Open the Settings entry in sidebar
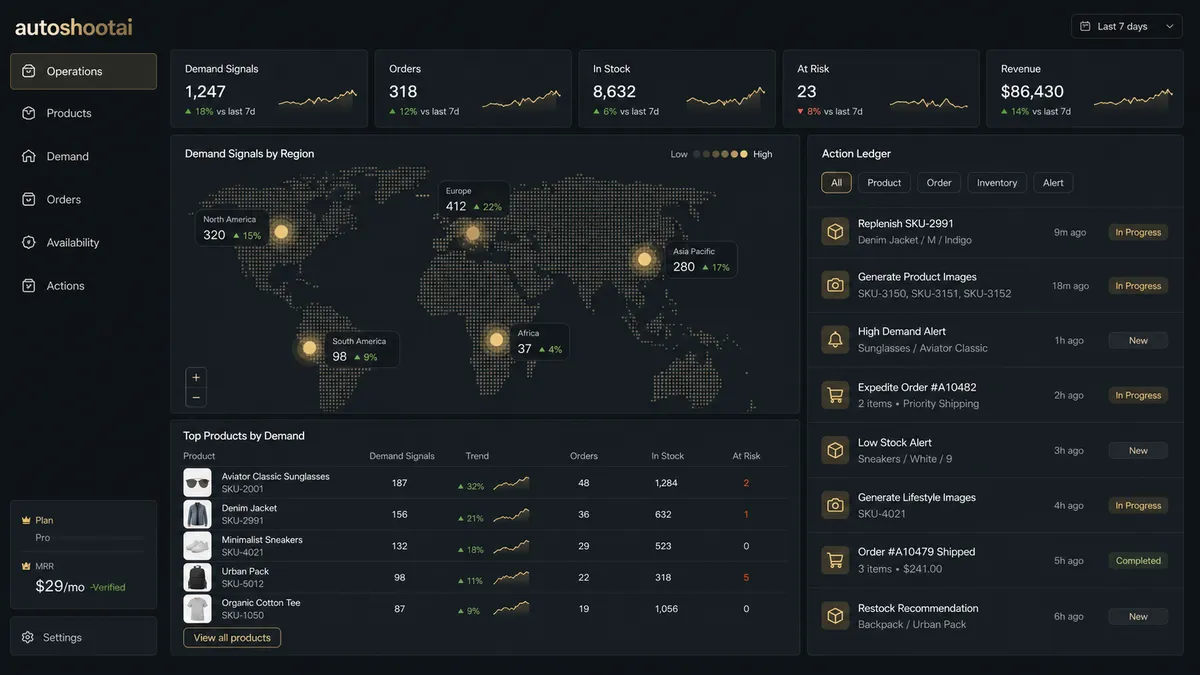Image resolution: width=1200 pixels, height=675 pixels. click(83, 637)
